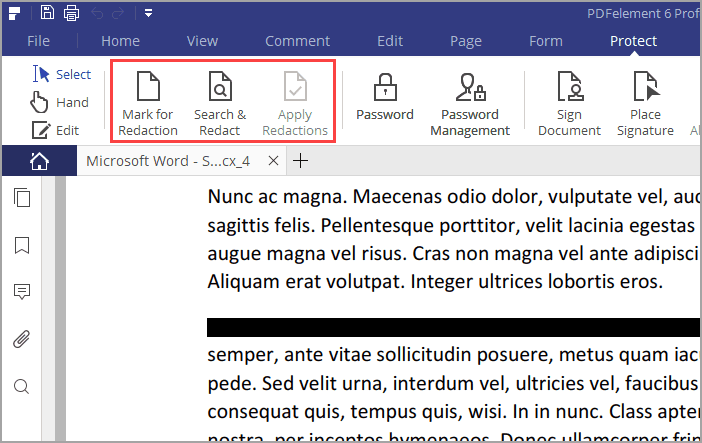Click the black redacted bar in document
This screenshot has width=702, height=443.
453,327
